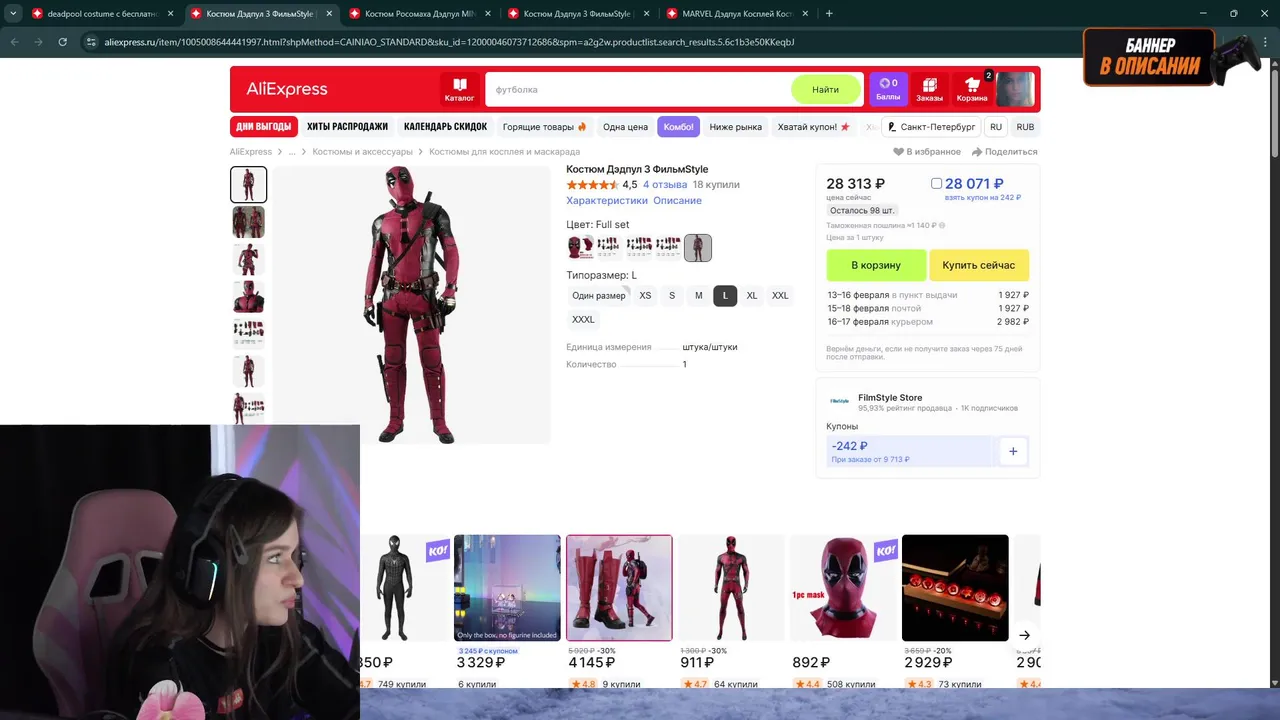Go forward in browser history

pos(39,42)
